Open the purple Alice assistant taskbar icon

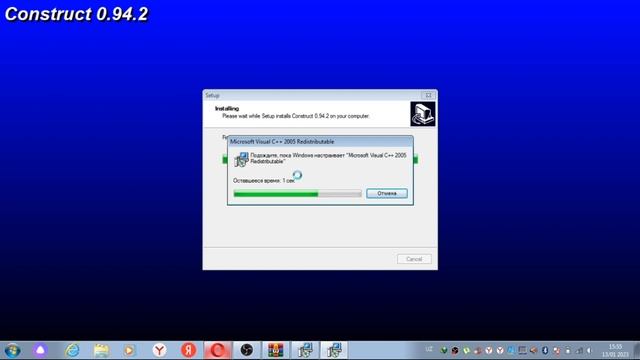click(x=40, y=350)
